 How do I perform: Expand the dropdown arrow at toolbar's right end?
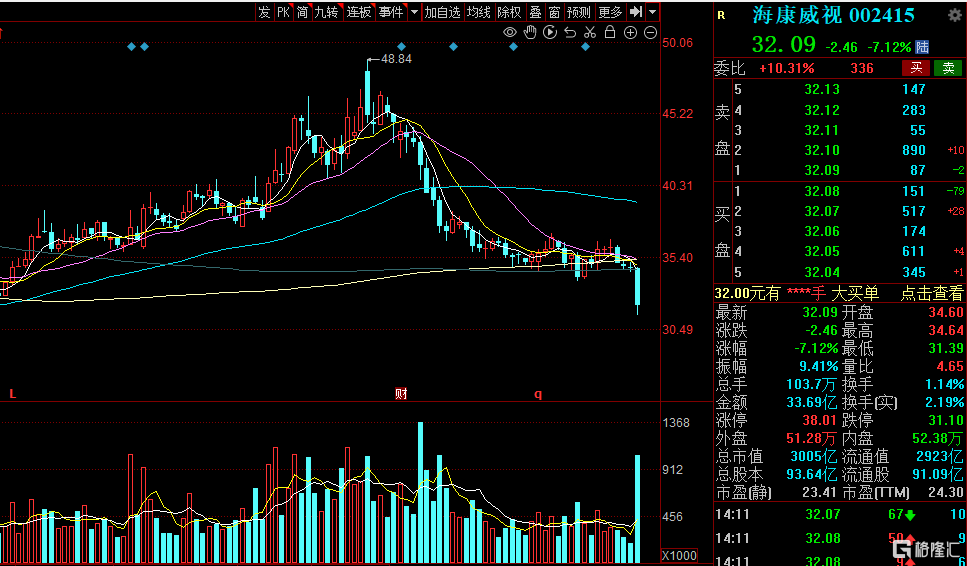click(652, 12)
